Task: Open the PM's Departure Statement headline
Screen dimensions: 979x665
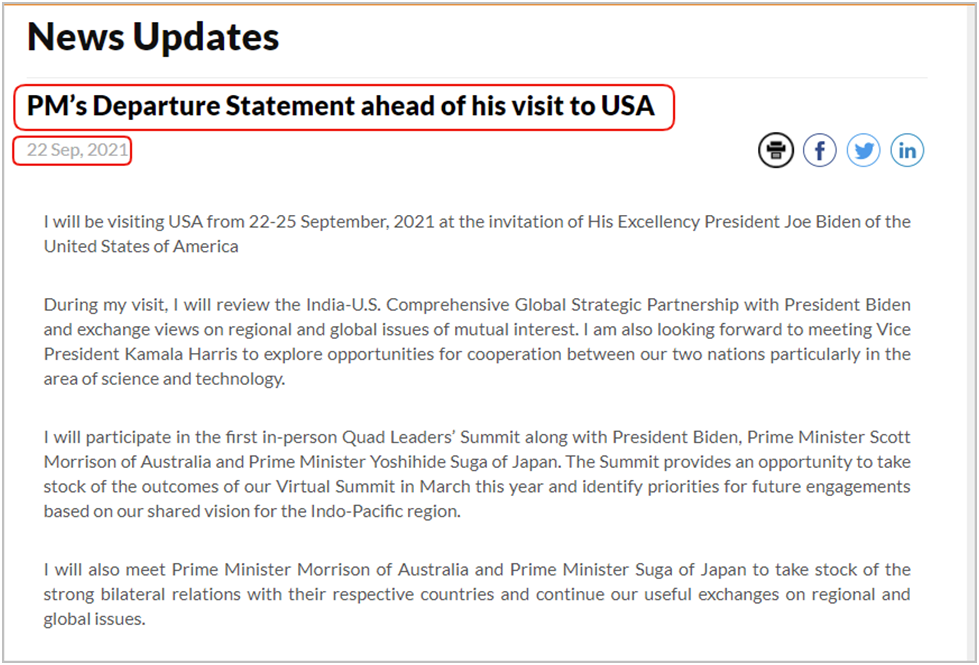Action: click(341, 106)
